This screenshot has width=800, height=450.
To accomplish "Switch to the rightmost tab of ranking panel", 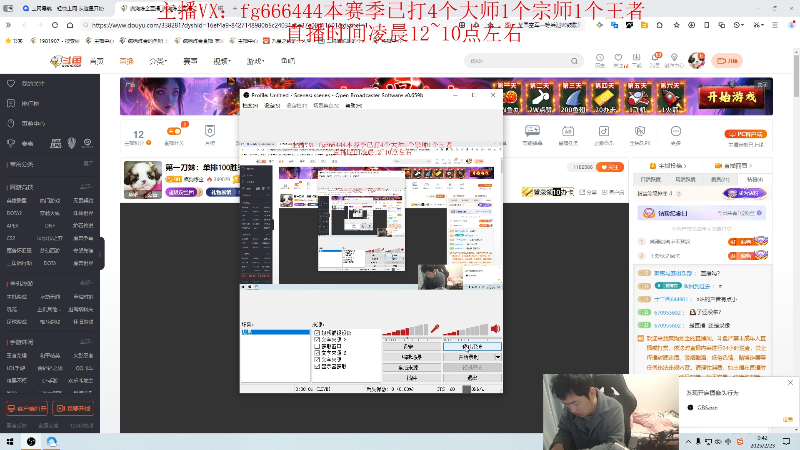I will tap(754, 180).
